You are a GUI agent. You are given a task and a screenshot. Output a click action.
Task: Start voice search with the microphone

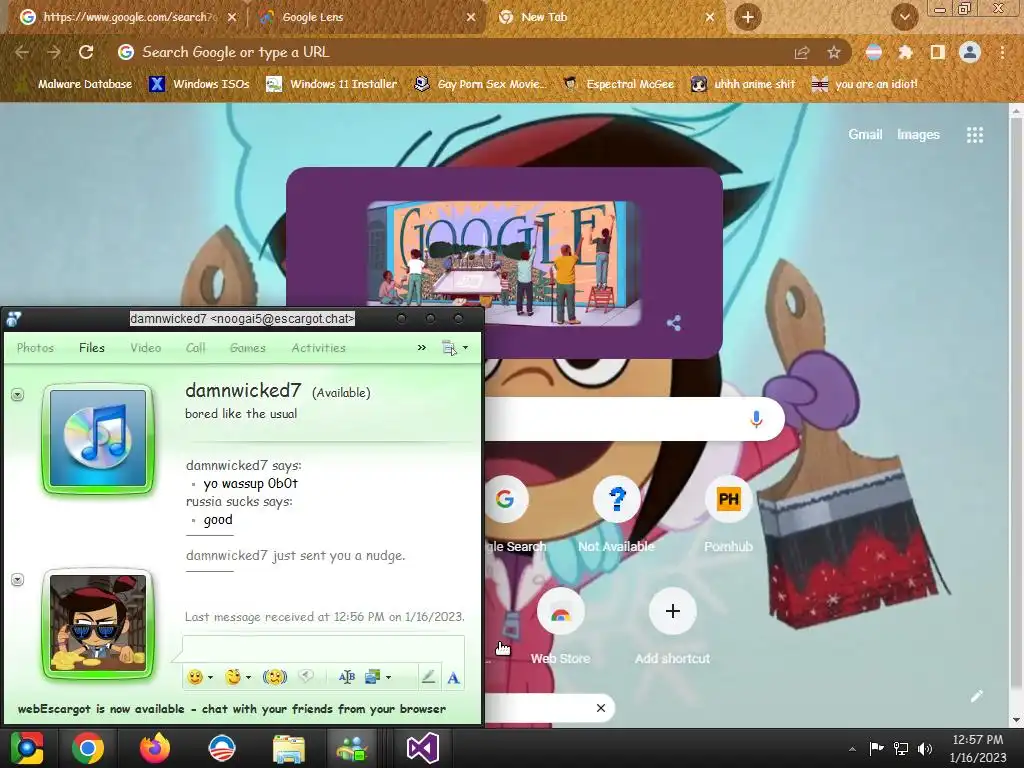coord(756,419)
